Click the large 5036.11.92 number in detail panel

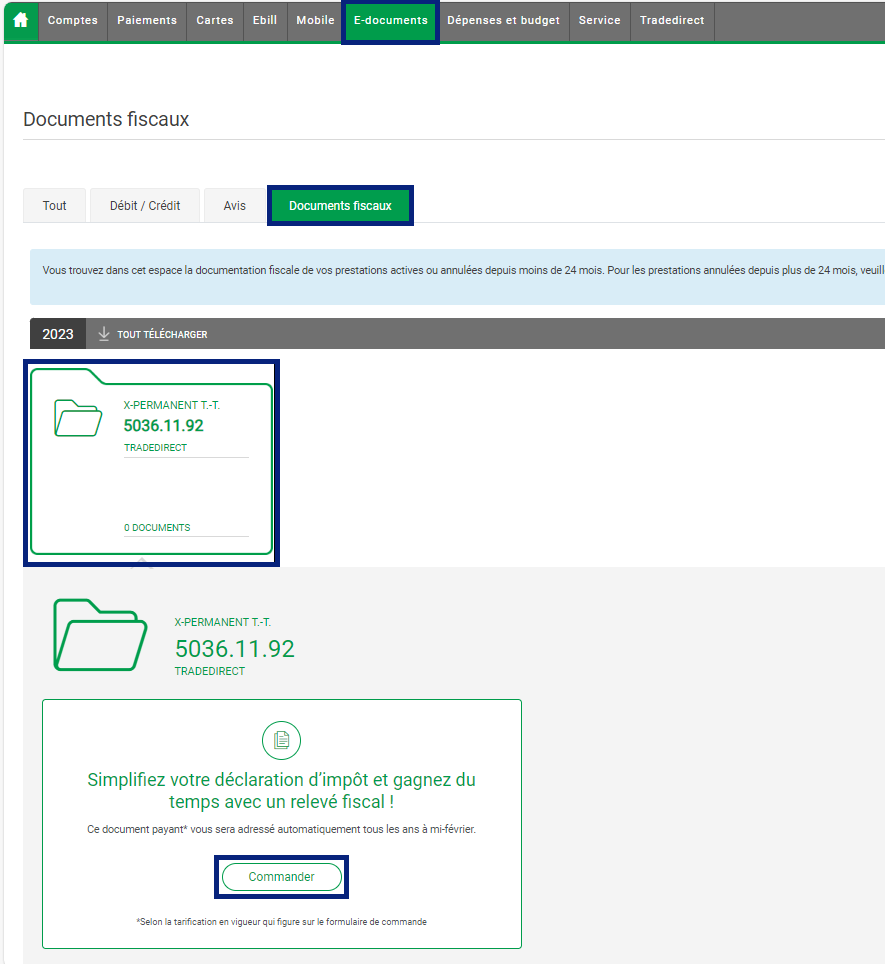click(235, 649)
